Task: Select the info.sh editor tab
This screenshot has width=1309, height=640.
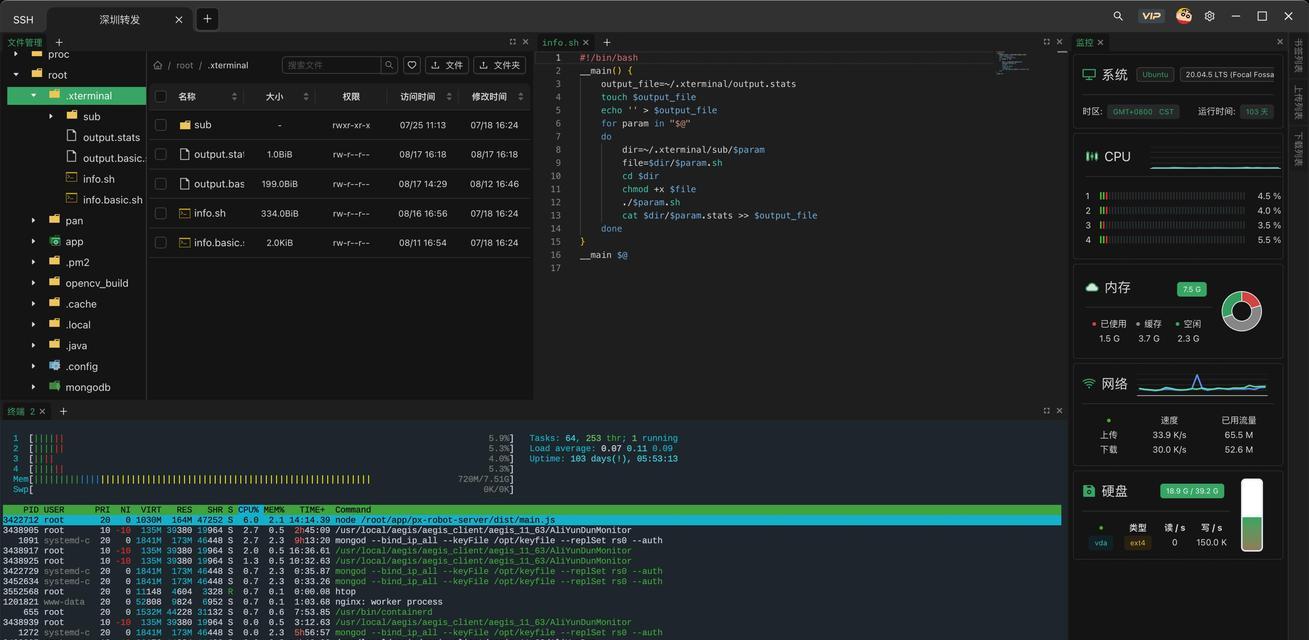Action: coord(560,43)
